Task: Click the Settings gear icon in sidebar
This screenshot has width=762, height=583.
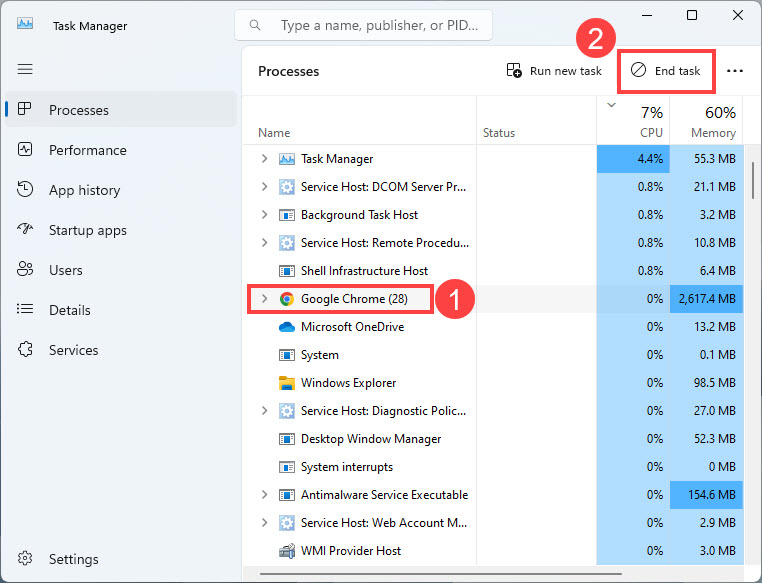Action: pos(26,559)
